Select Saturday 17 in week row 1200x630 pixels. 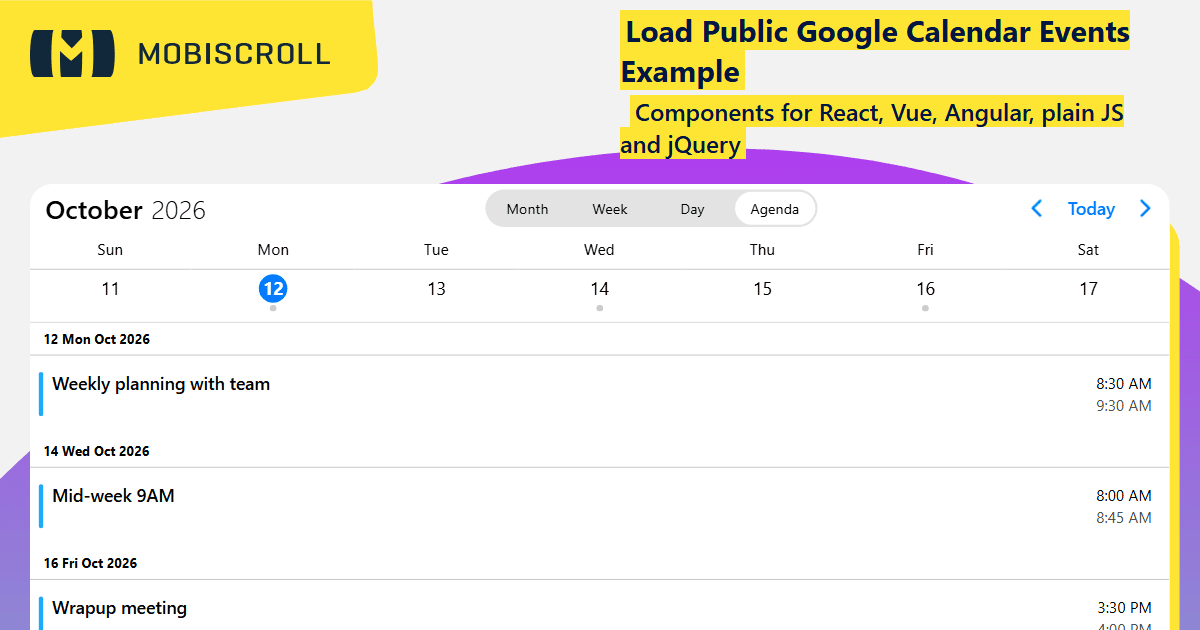(x=1088, y=289)
